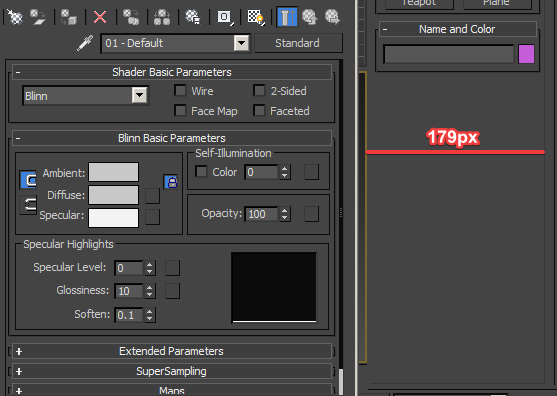This screenshot has height=396, width=557.
Task: Toggle the Ambient-Diffuse lock icon
Action: [171, 182]
